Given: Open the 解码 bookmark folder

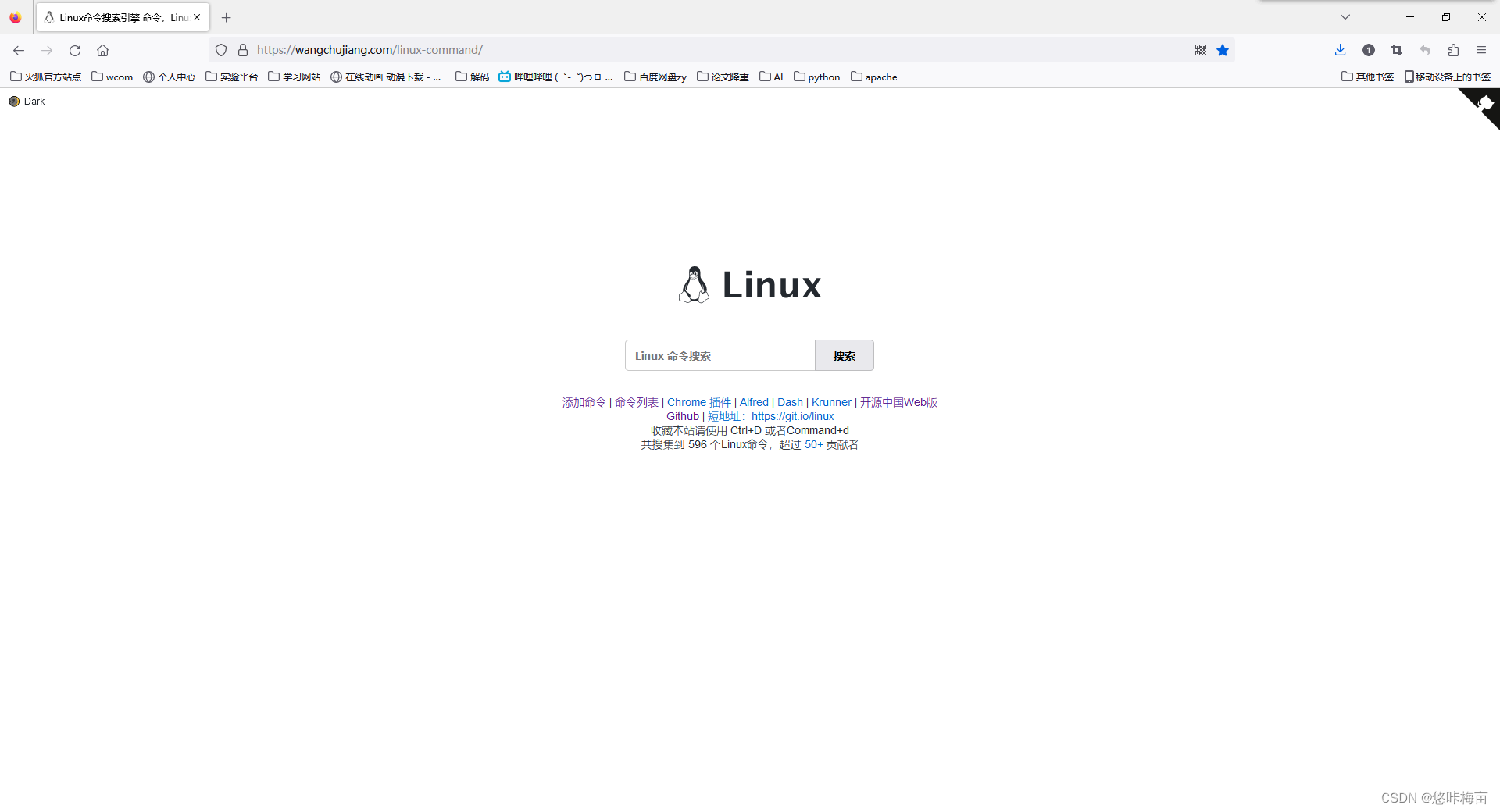Looking at the screenshot, I should point(472,77).
